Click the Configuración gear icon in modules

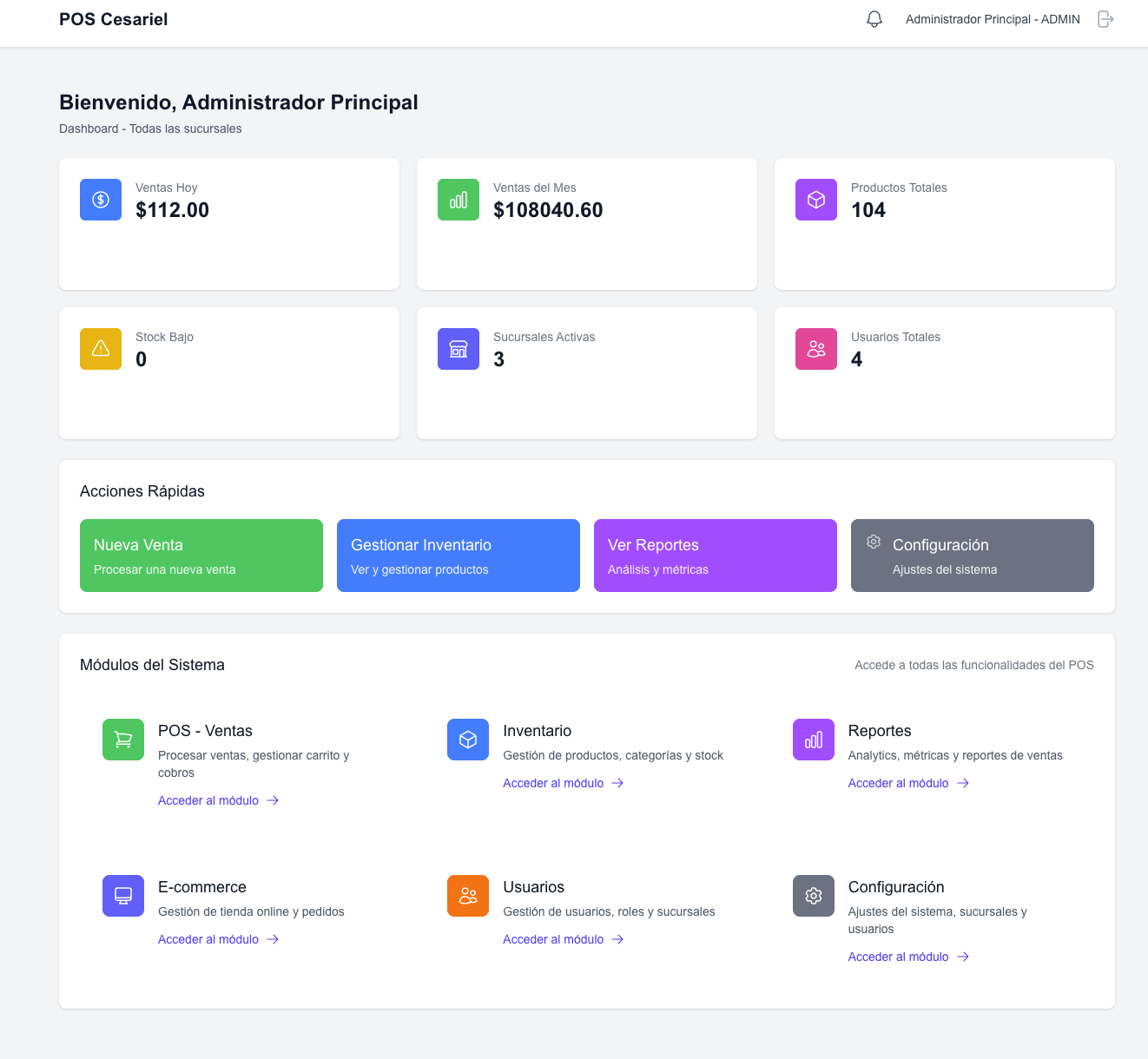(813, 895)
